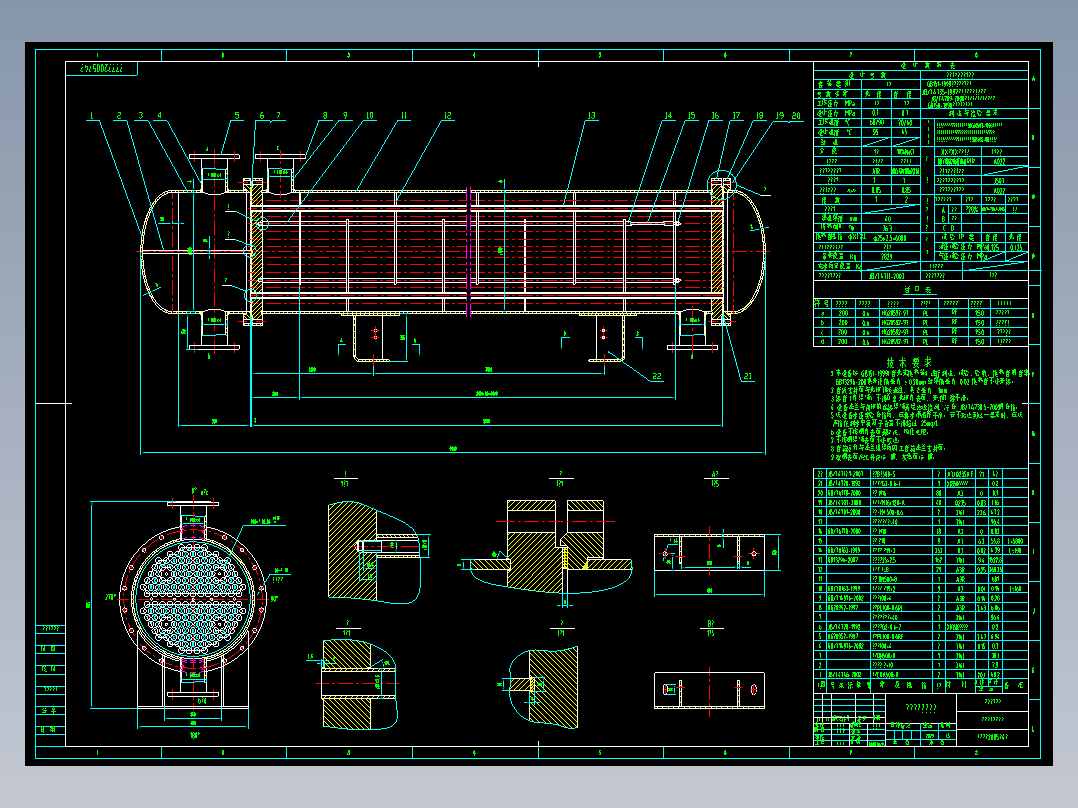Click nozzle table row c

click(x=921, y=332)
